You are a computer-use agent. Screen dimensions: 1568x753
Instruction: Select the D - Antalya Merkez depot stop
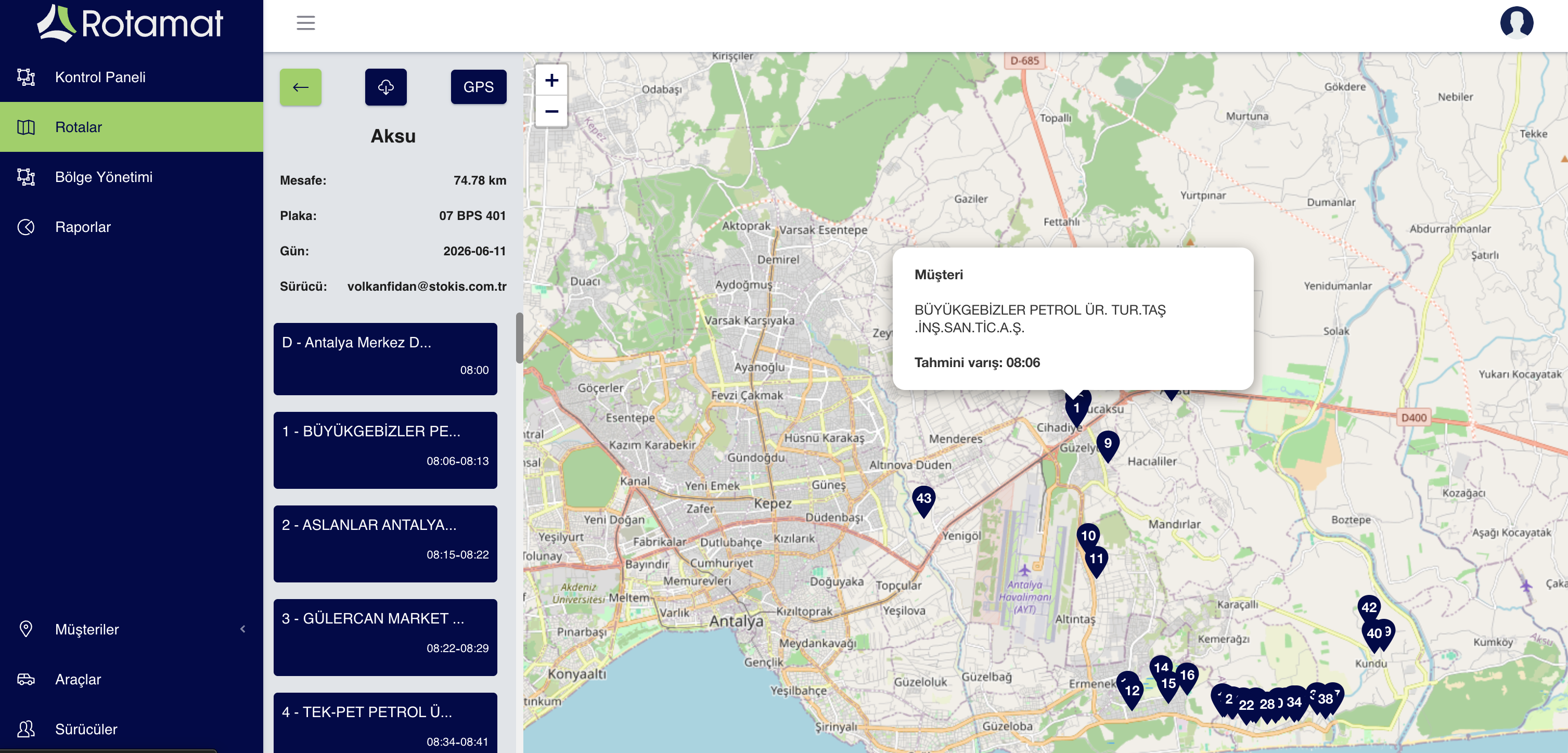385,359
